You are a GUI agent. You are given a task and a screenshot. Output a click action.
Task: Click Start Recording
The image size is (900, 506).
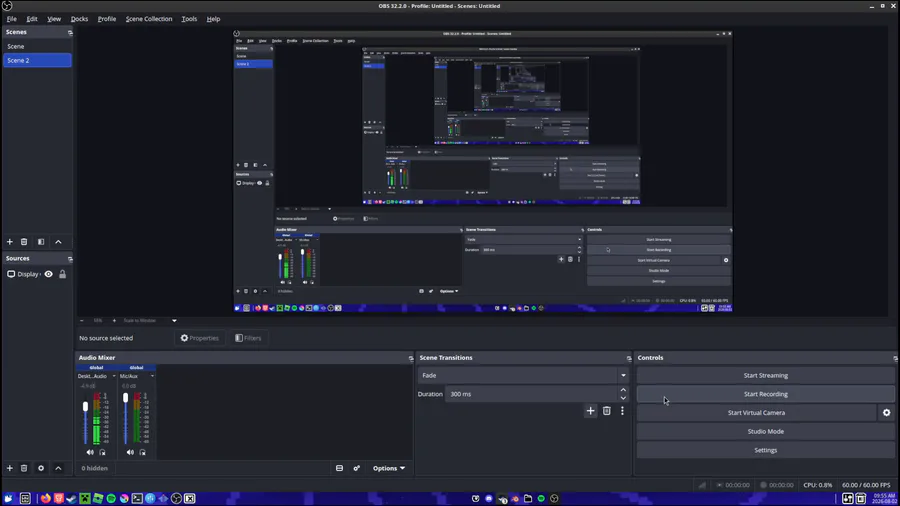pos(765,394)
